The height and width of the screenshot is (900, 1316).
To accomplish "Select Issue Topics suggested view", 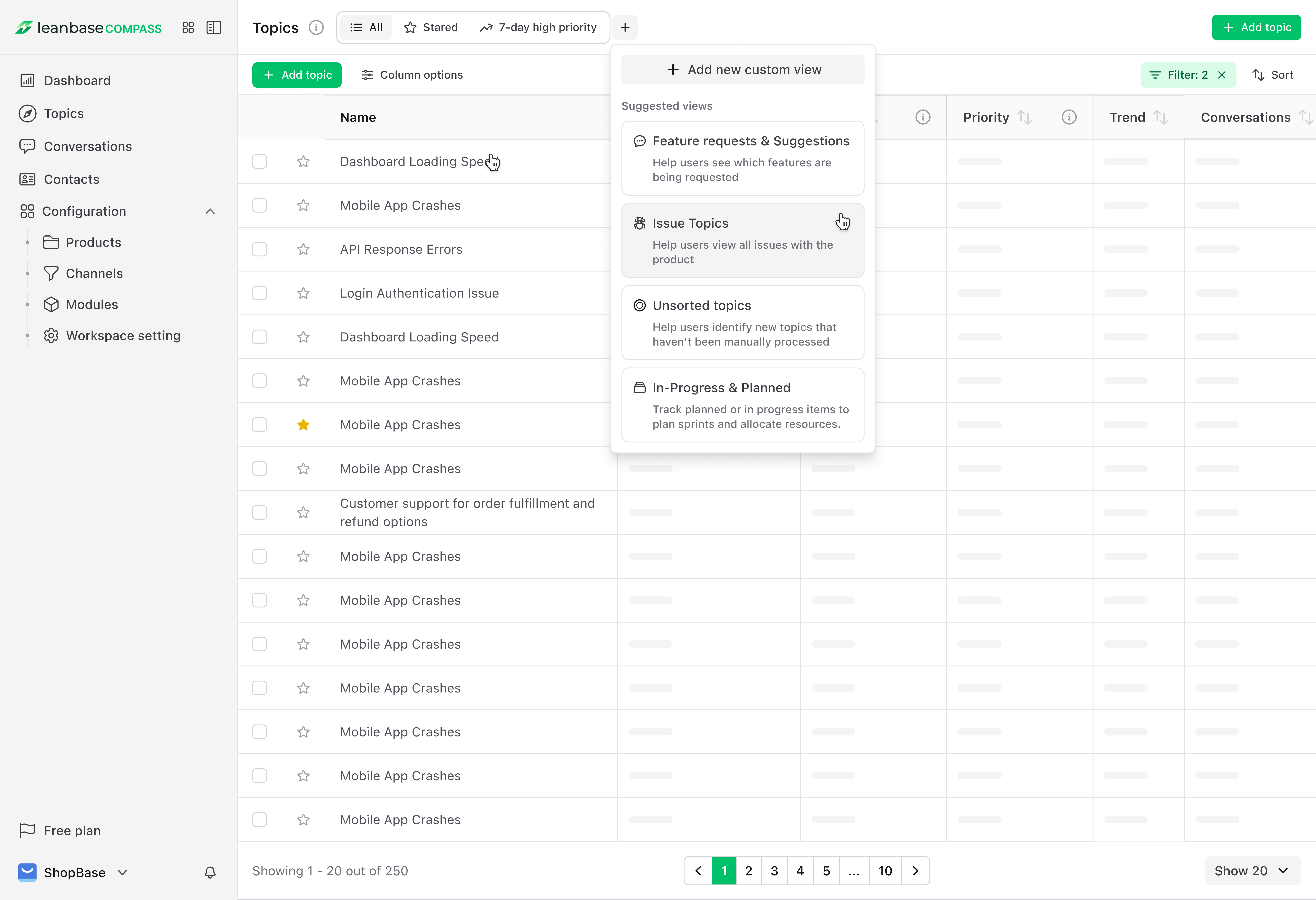I will pos(742,240).
